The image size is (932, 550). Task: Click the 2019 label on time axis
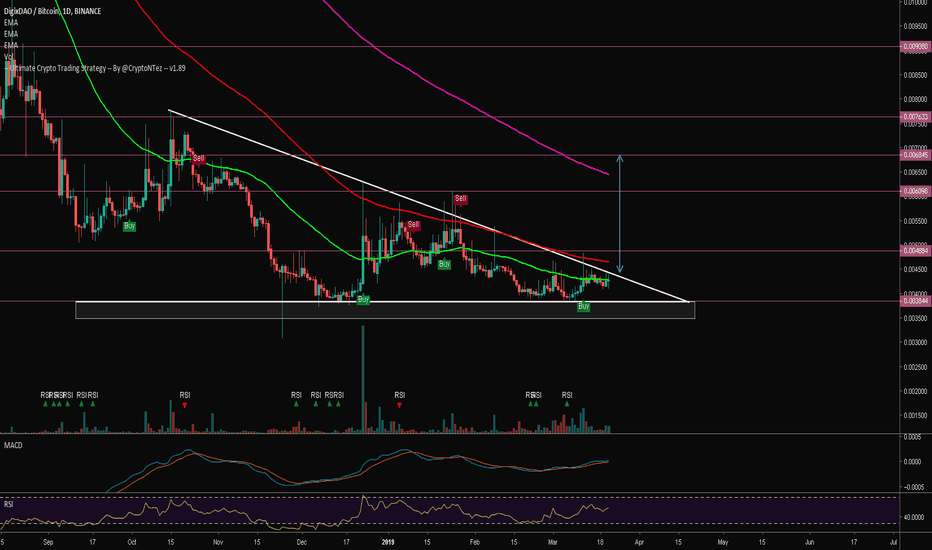[x=388, y=542]
